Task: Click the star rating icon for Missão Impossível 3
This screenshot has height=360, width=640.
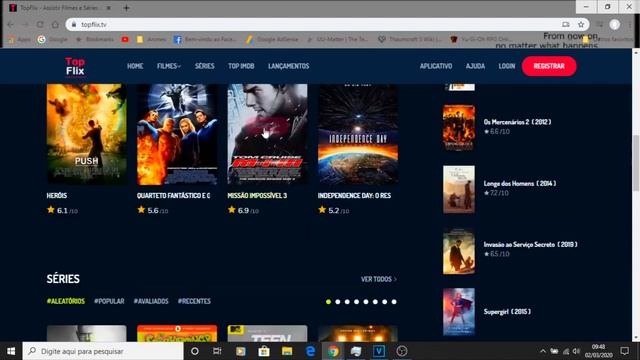Action: tap(231, 210)
